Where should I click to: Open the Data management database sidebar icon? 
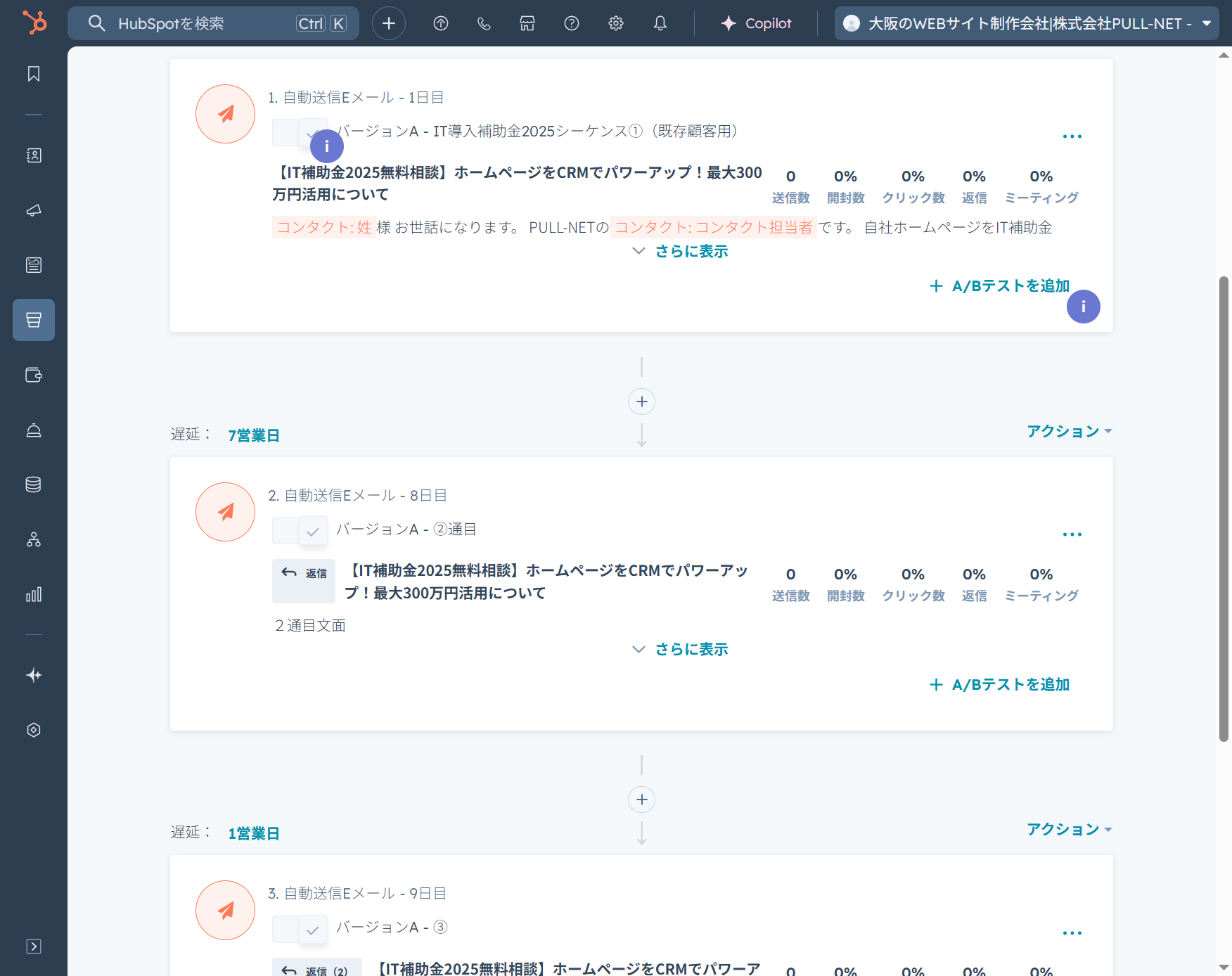pos(34,484)
